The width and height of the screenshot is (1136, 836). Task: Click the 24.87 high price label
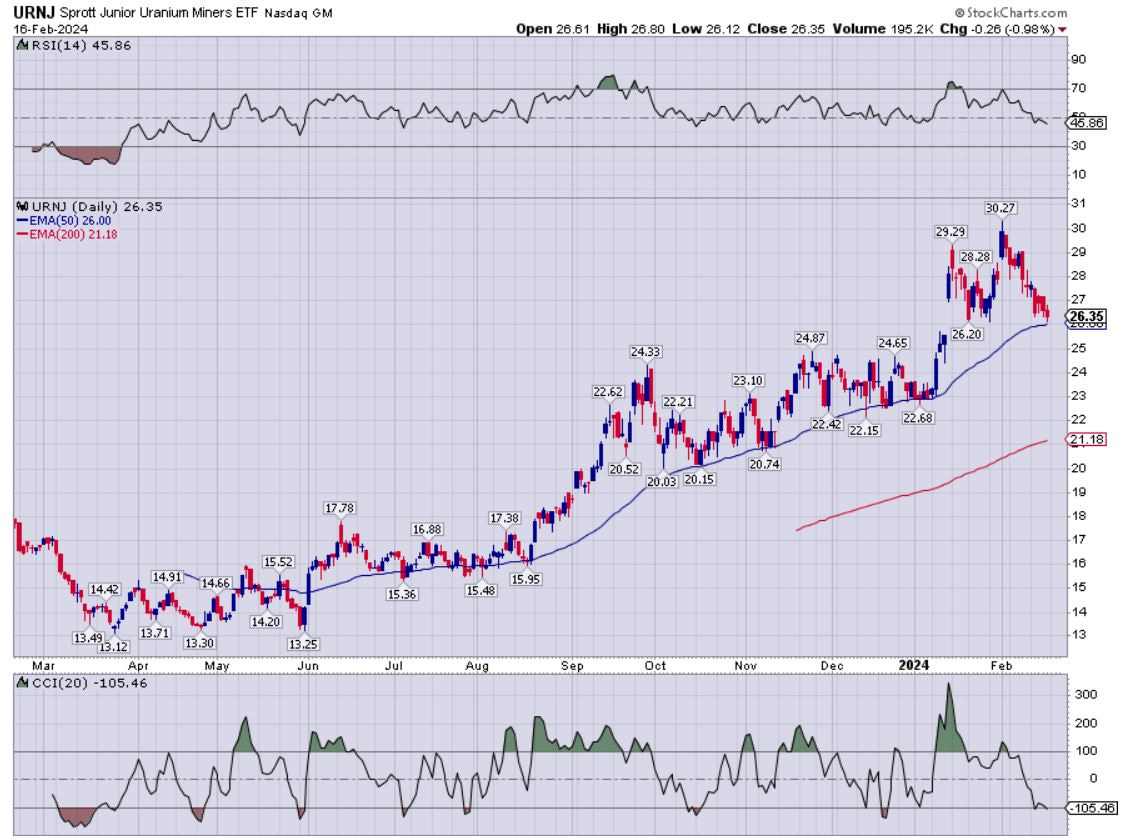click(810, 338)
